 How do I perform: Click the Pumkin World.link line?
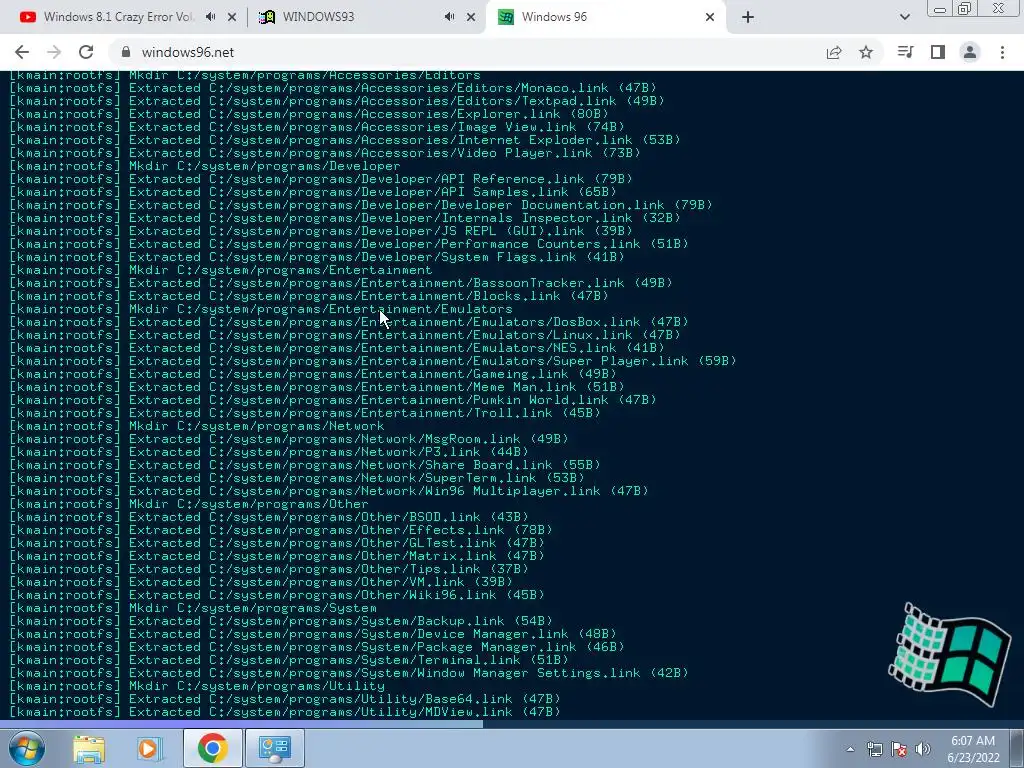point(333,400)
